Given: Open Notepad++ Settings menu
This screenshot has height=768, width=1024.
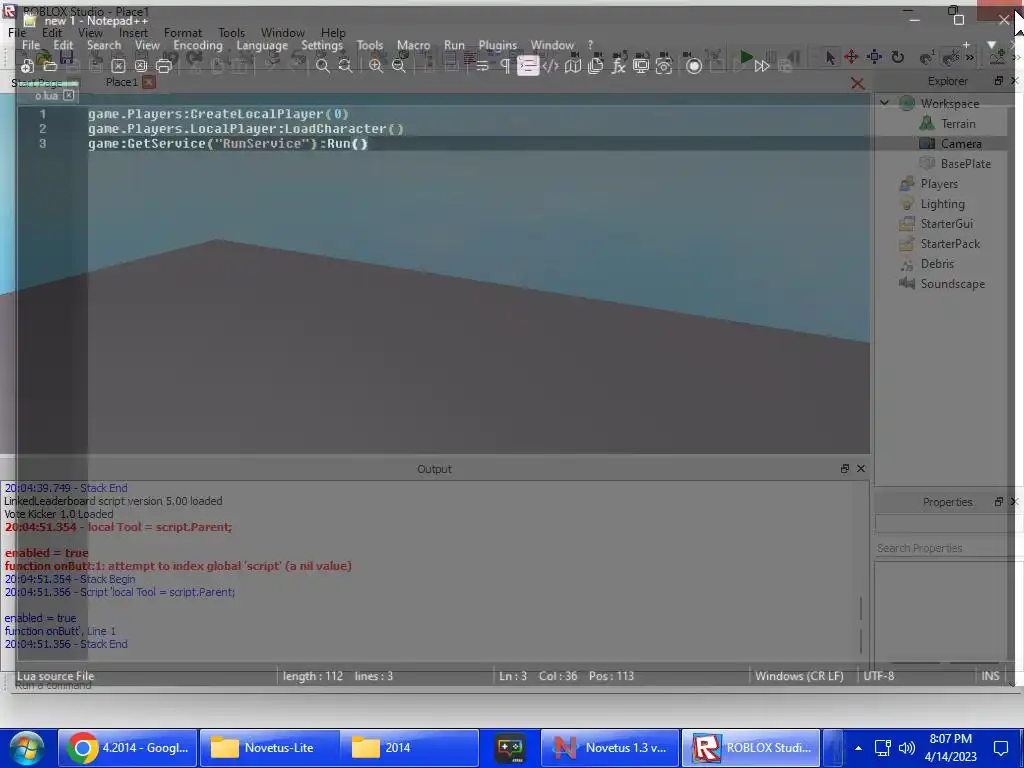Looking at the screenshot, I should click(322, 45).
